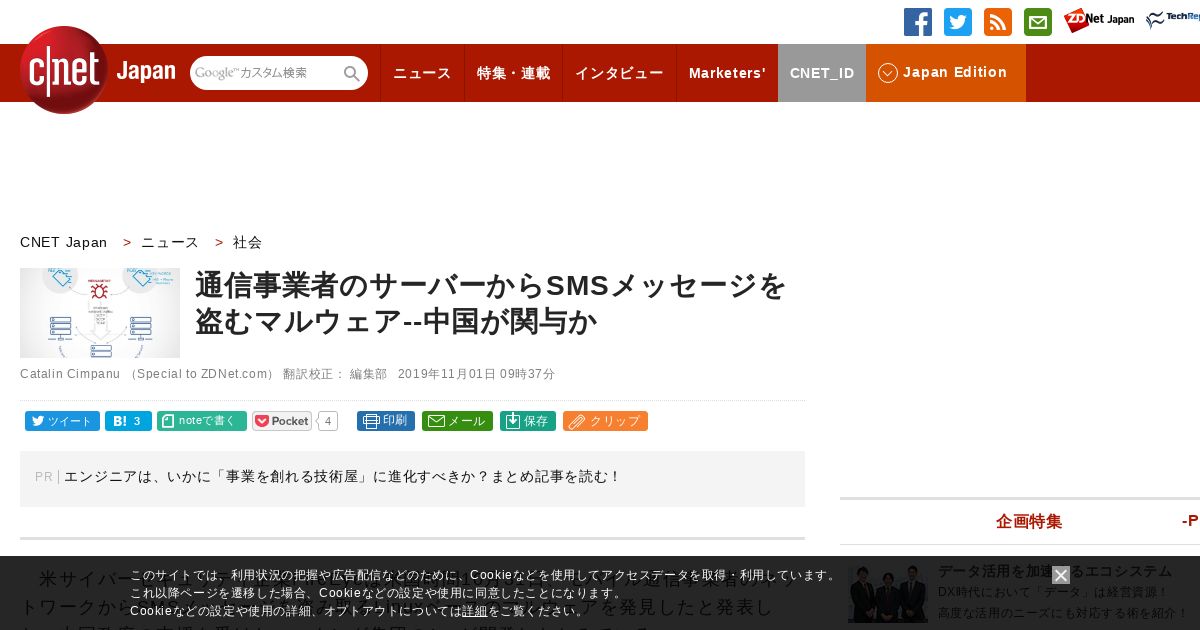Save article to Pocket
The image size is (1200, 630).
pos(282,421)
